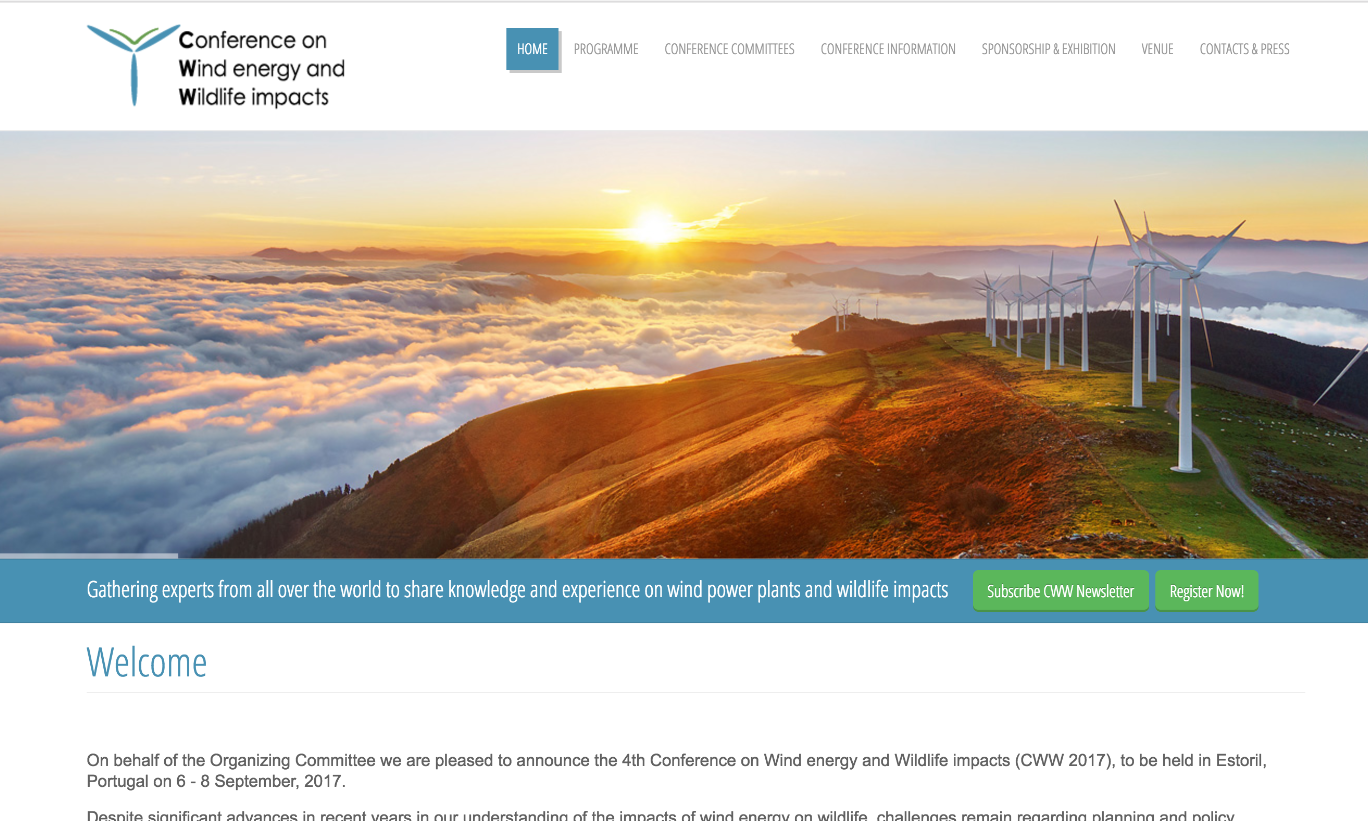Open the Conference Committees menu
Viewport: 1368px width, 821px height.
[729, 49]
